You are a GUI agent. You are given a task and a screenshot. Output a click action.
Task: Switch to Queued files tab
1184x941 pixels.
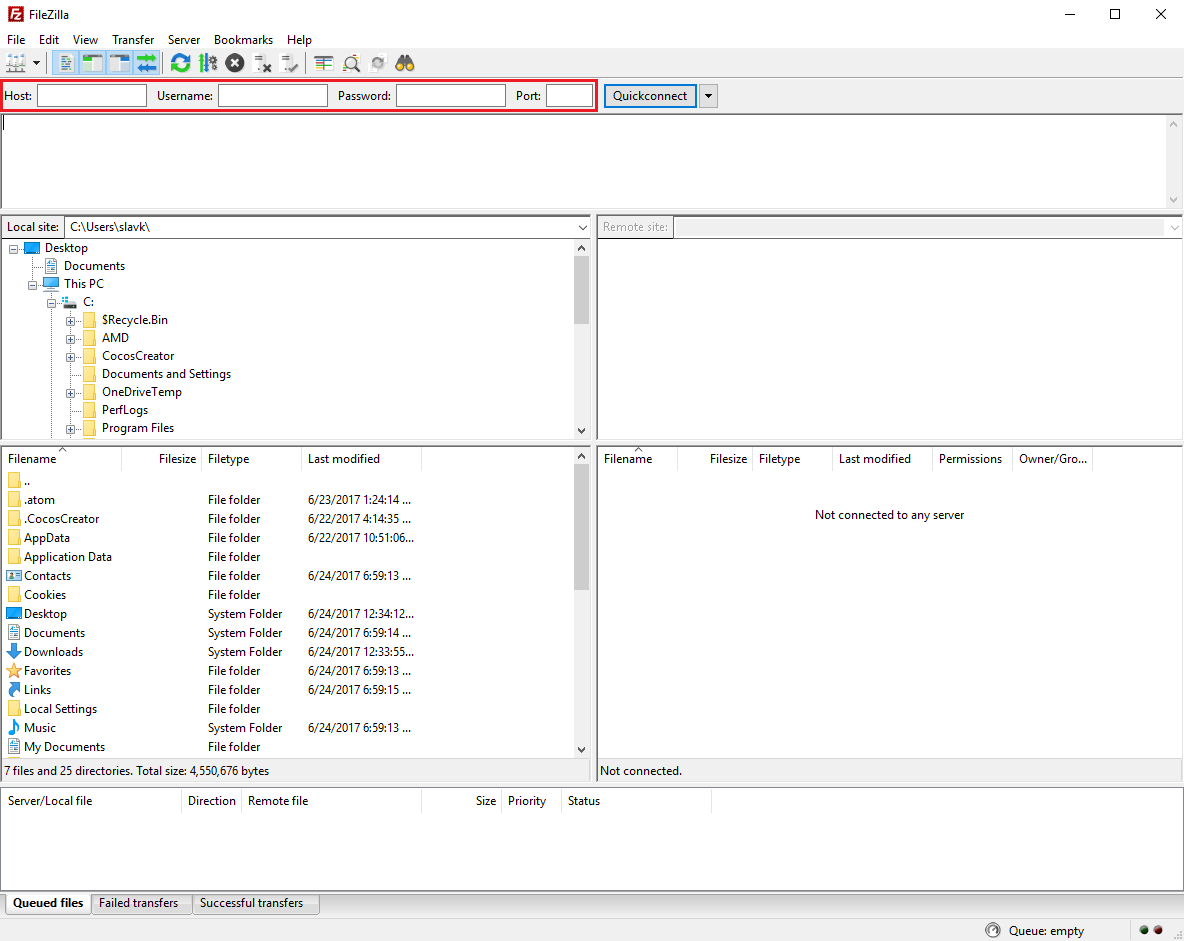point(48,903)
